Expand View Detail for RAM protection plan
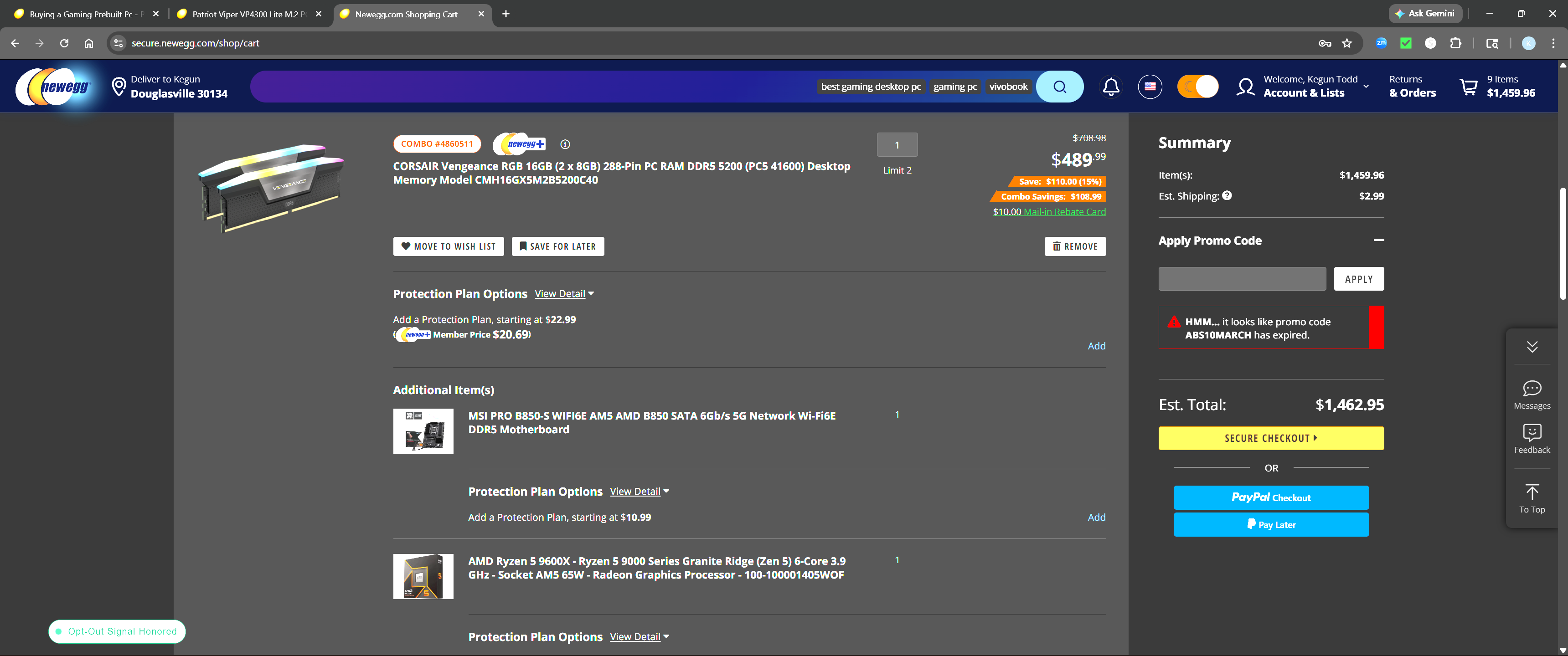1568x656 pixels. pos(564,294)
